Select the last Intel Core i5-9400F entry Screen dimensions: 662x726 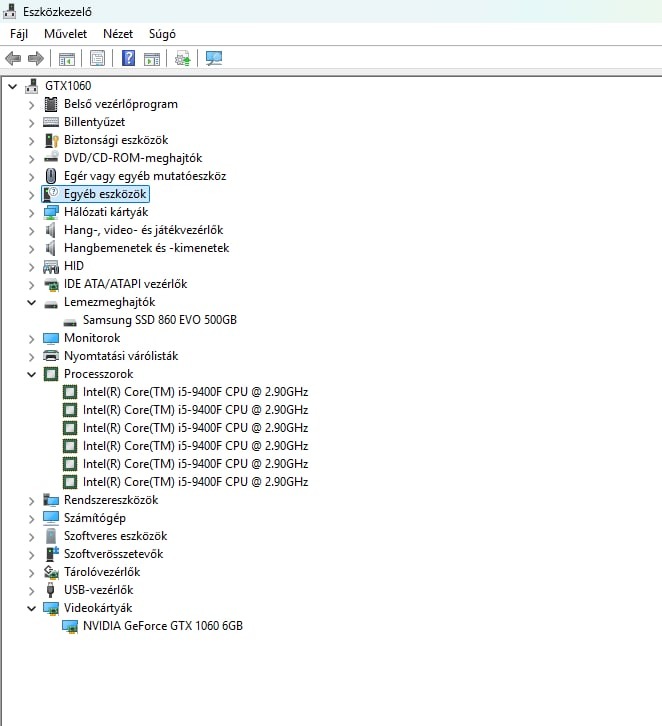[x=195, y=482]
